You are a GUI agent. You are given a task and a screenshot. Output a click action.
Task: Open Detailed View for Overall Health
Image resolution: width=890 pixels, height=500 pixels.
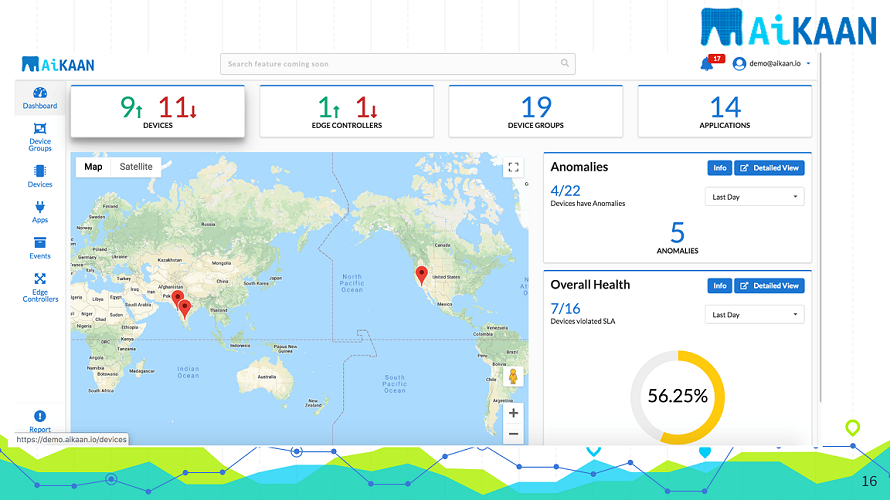coord(769,286)
